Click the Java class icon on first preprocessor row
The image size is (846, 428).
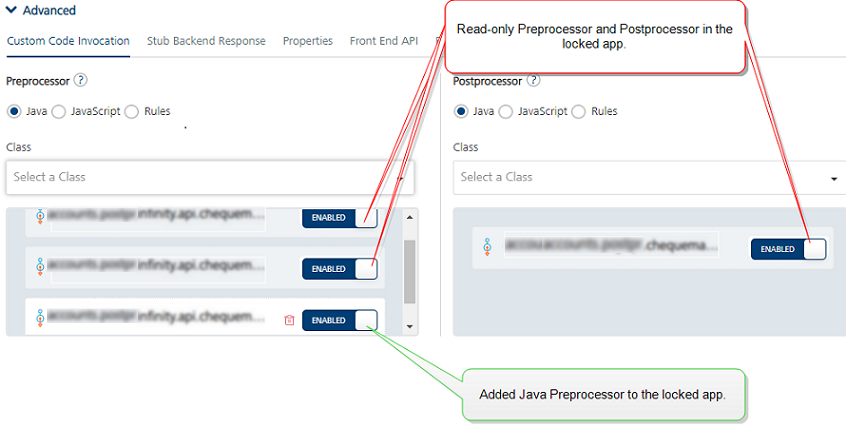coord(40,216)
